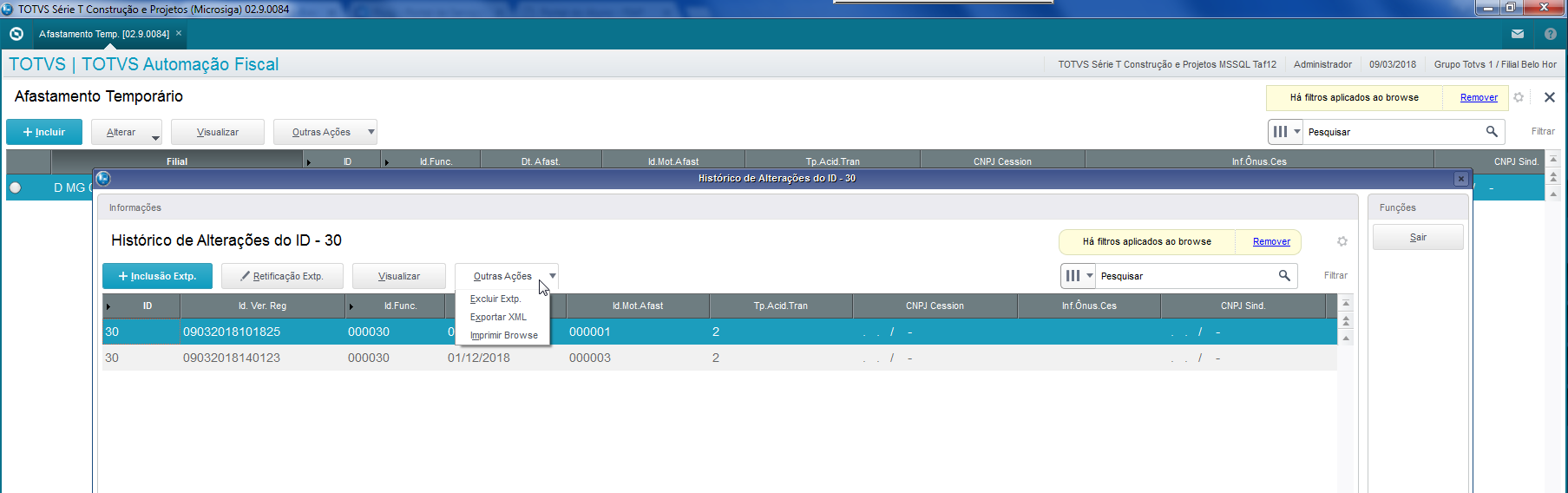Choose Excluir Extp. from the menu

tap(495, 299)
